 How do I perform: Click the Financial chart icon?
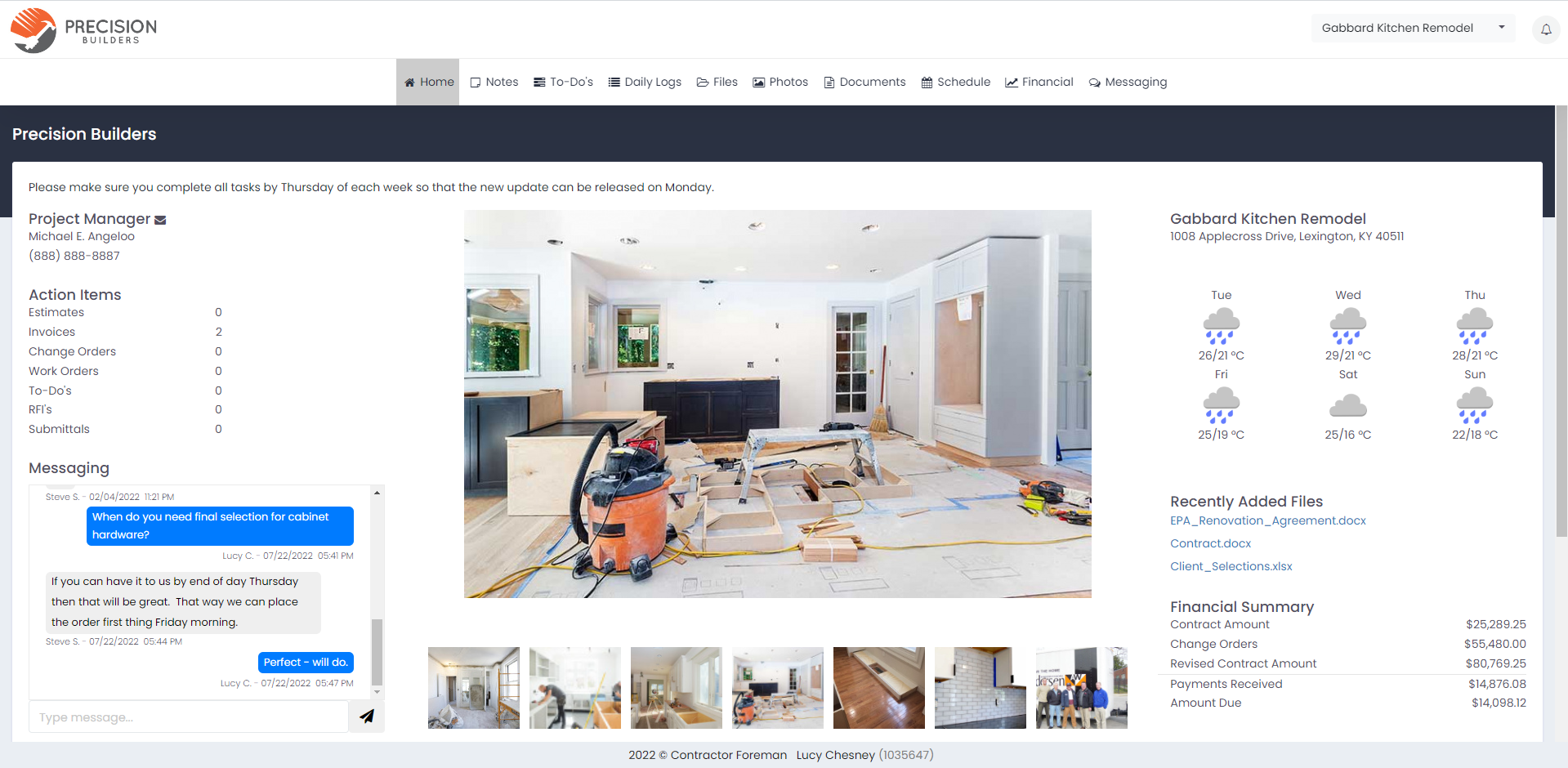click(x=1011, y=82)
